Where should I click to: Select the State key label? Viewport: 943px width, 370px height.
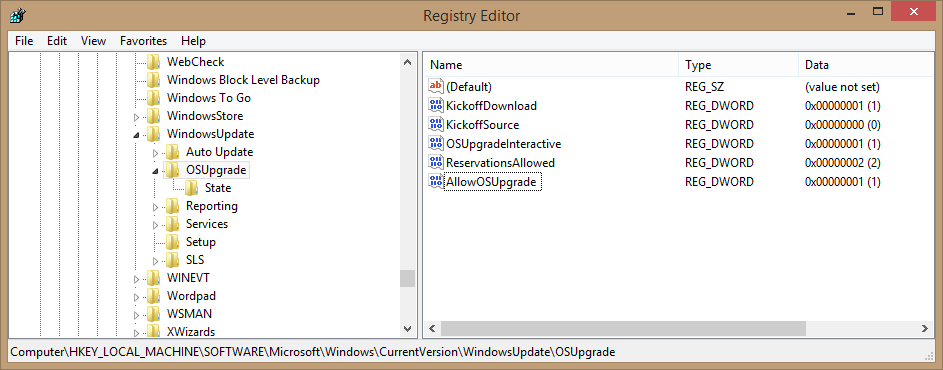[x=218, y=188]
